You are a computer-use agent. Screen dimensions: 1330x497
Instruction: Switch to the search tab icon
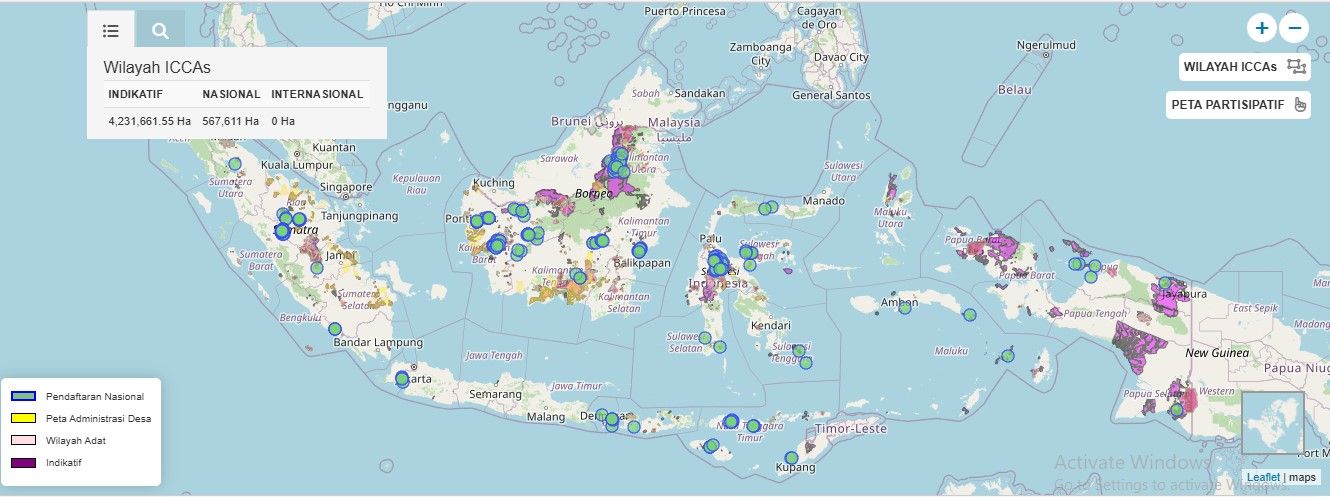(x=160, y=30)
